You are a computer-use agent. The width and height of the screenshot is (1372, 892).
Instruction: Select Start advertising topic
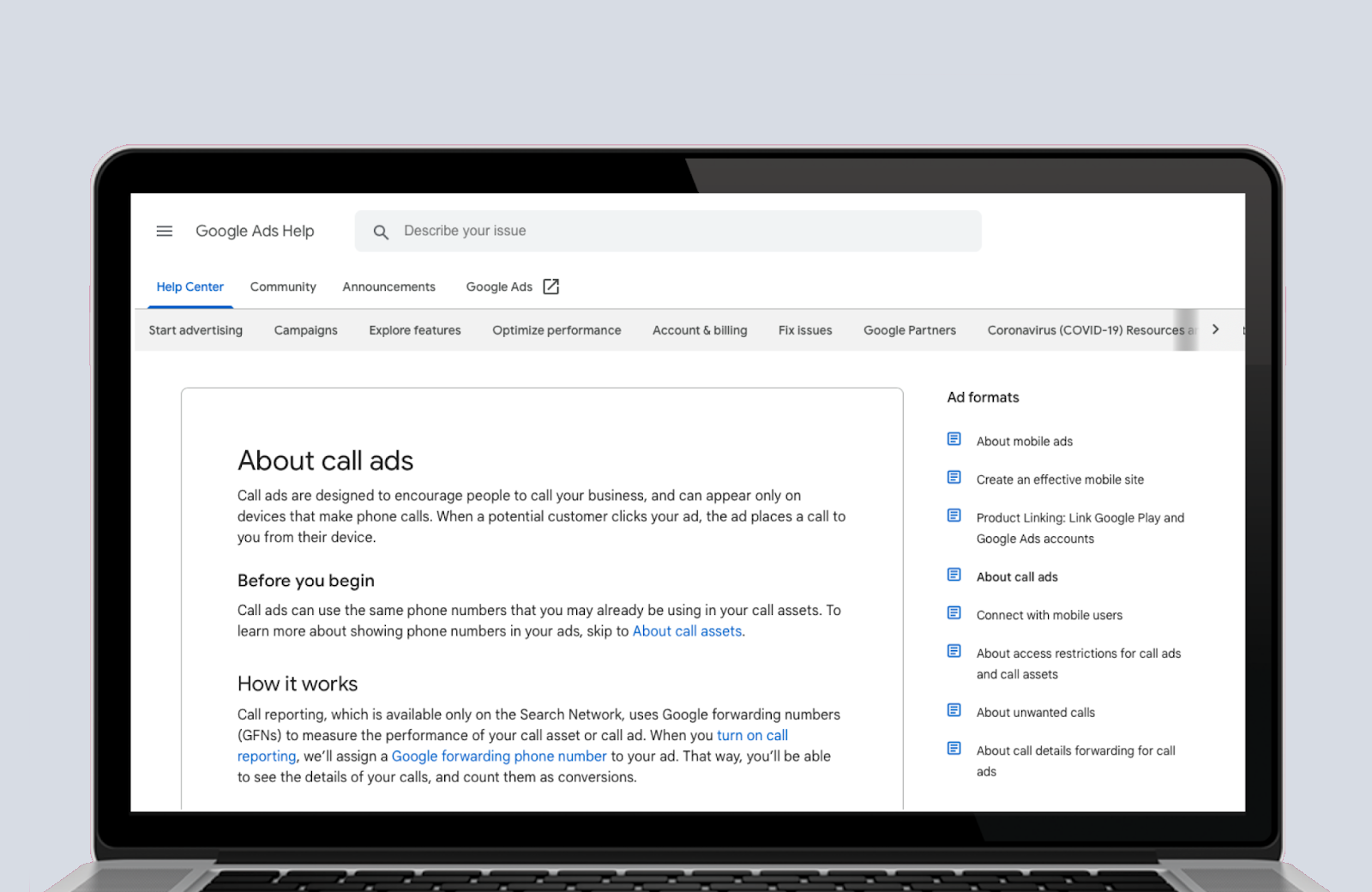[196, 330]
